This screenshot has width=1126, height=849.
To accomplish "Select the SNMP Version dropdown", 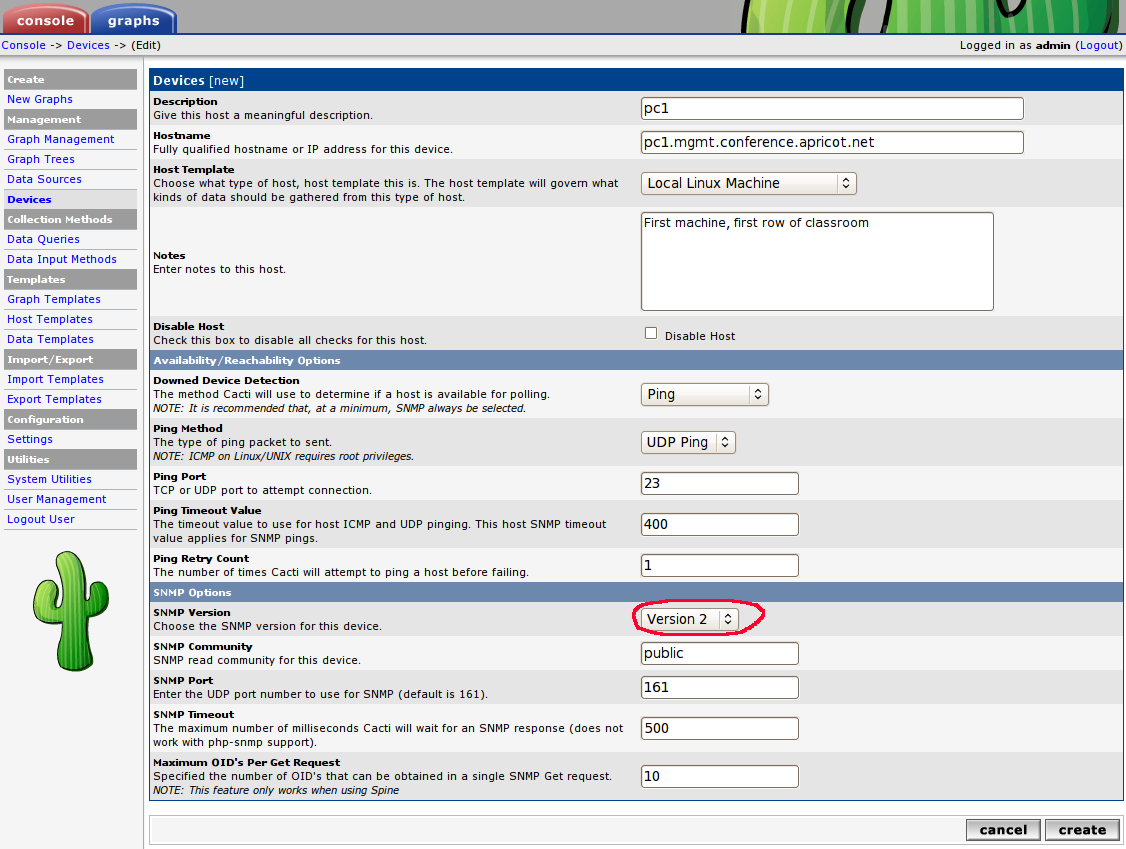I will click(x=689, y=619).
